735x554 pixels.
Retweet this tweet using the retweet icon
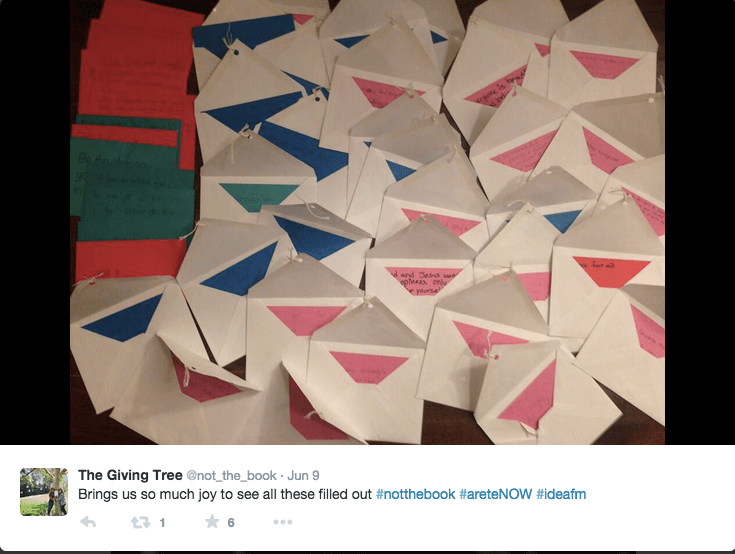tap(140, 522)
